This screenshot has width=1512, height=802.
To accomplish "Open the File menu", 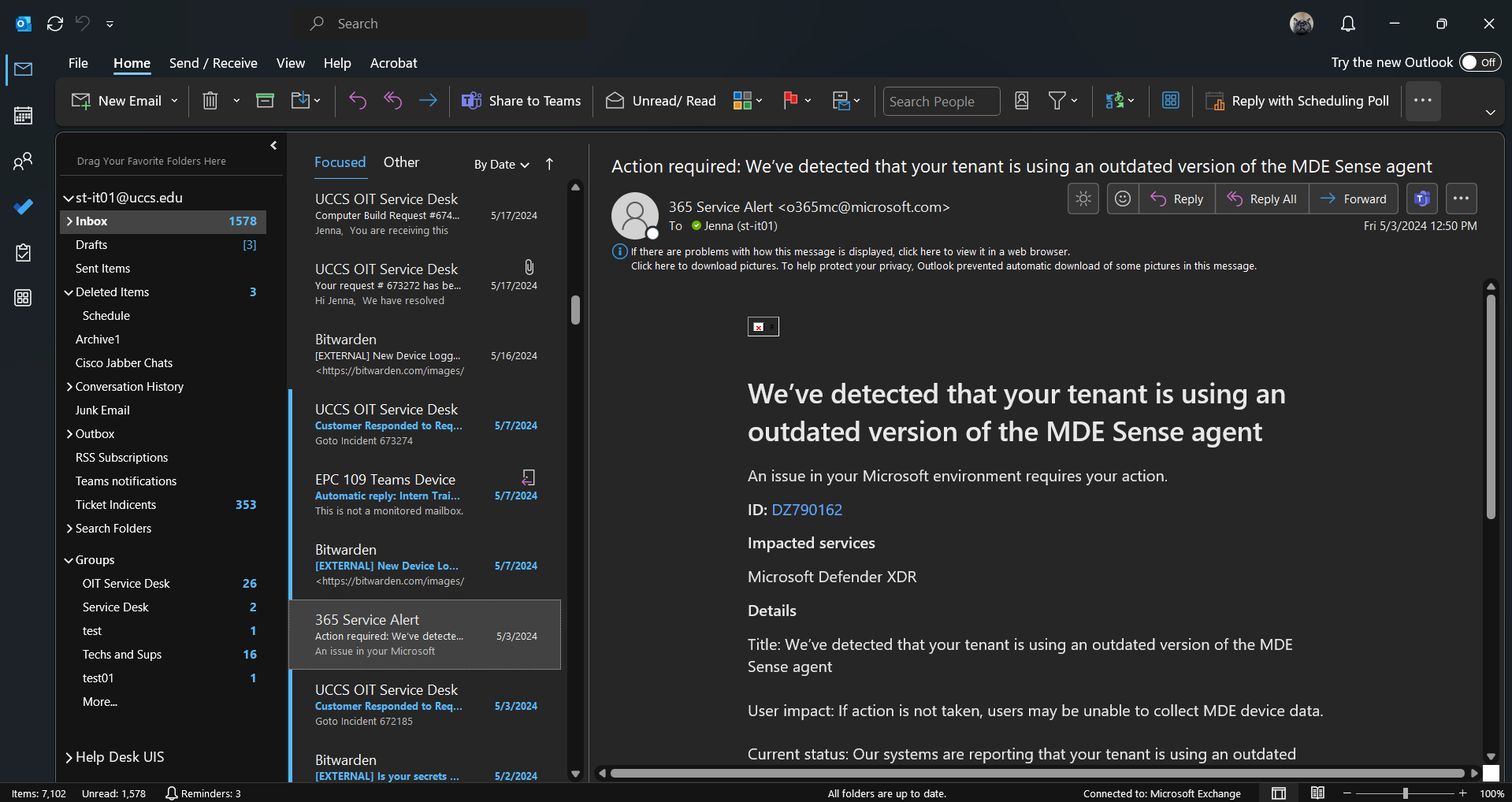I will (x=78, y=63).
